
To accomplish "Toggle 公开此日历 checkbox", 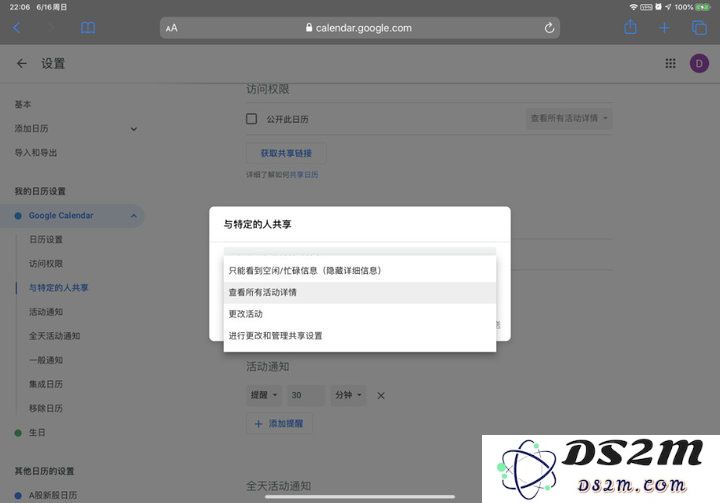I will pyautogui.click(x=252, y=119).
